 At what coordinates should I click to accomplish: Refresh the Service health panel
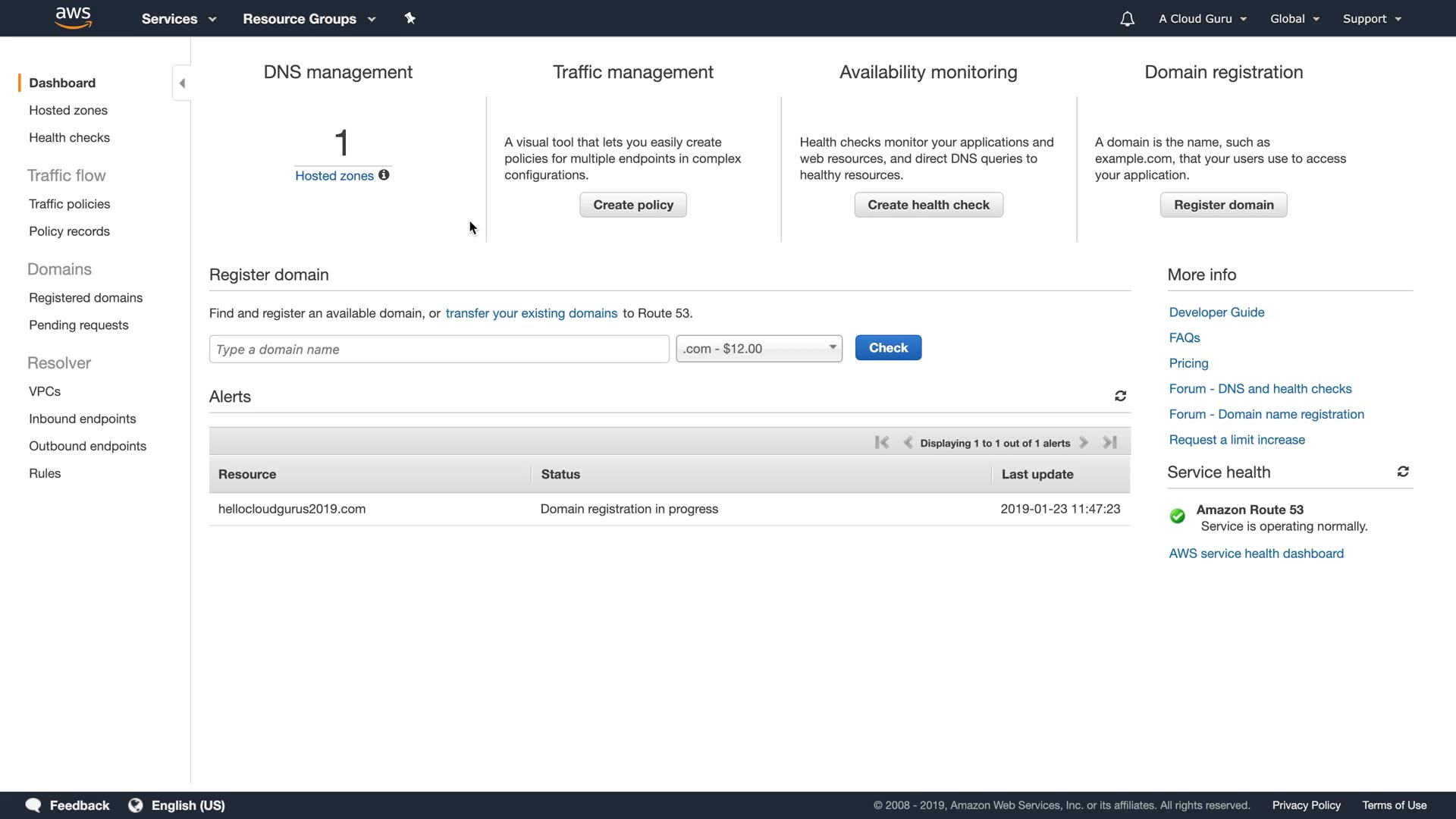coord(1403,472)
